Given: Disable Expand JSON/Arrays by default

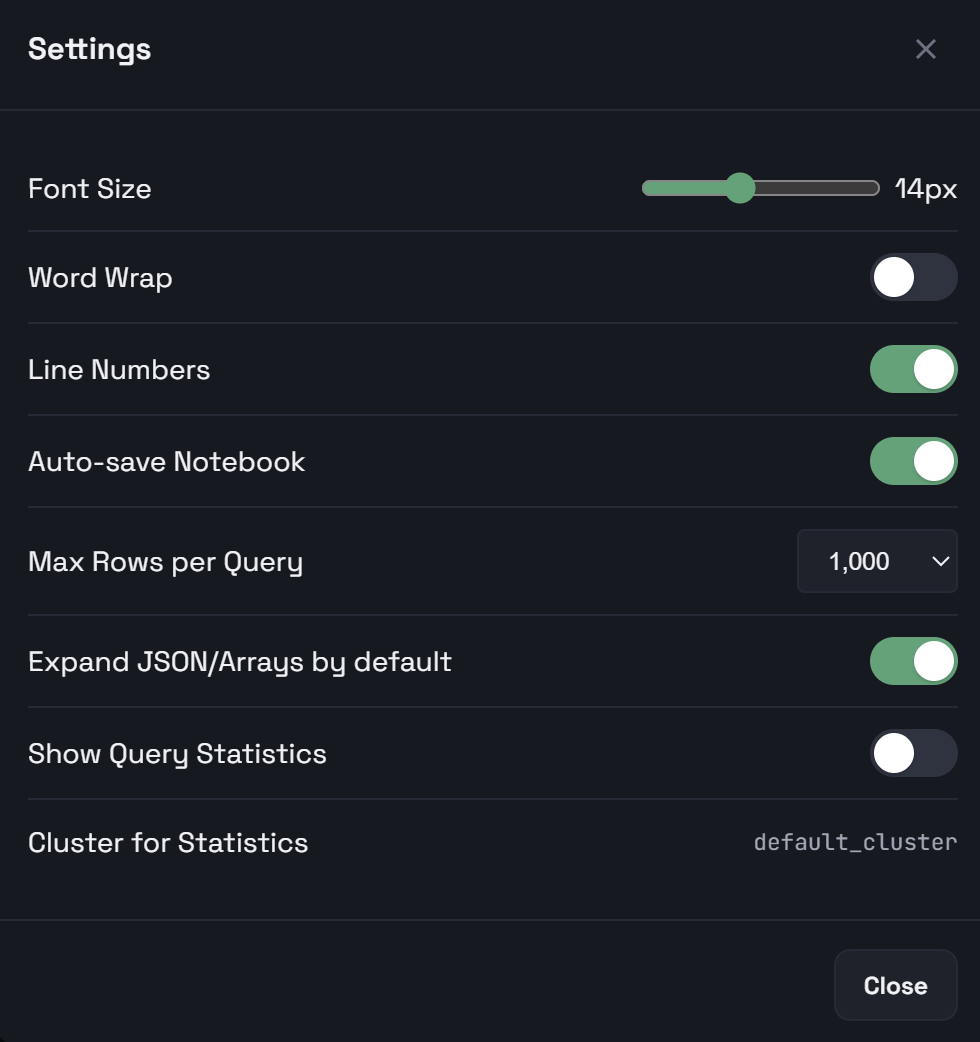Looking at the screenshot, I should pyautogui.click(x=913, y=661).
